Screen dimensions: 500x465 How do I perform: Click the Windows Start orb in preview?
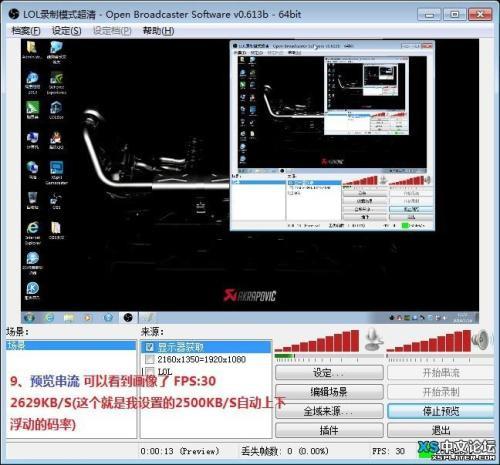click(29, 317)
